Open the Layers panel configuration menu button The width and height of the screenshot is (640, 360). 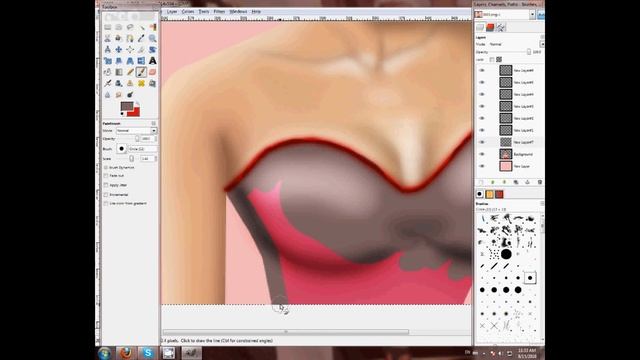[x=542, y=37]
